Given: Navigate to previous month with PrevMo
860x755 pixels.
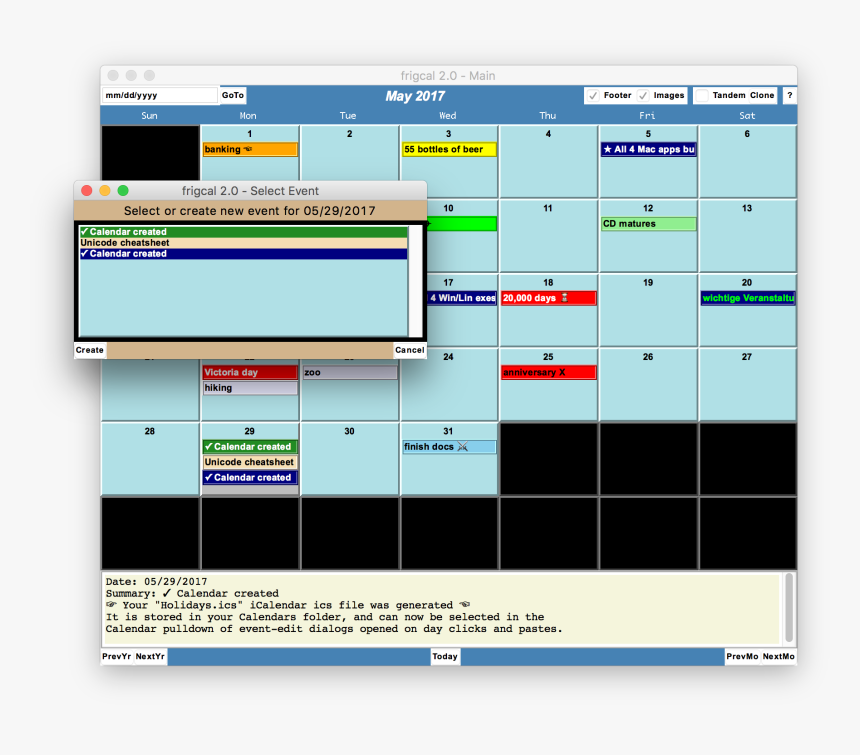Looking at the screenshot, I should tap(742, 657).
